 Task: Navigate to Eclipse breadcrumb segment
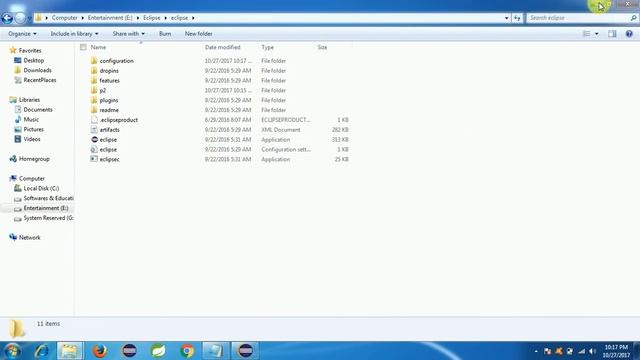(151, 18)
